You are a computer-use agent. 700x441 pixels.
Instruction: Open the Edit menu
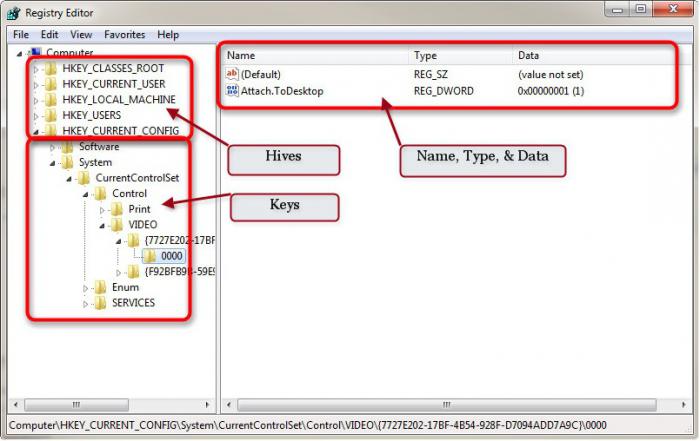pyautogui.click(x=50, y=34)
